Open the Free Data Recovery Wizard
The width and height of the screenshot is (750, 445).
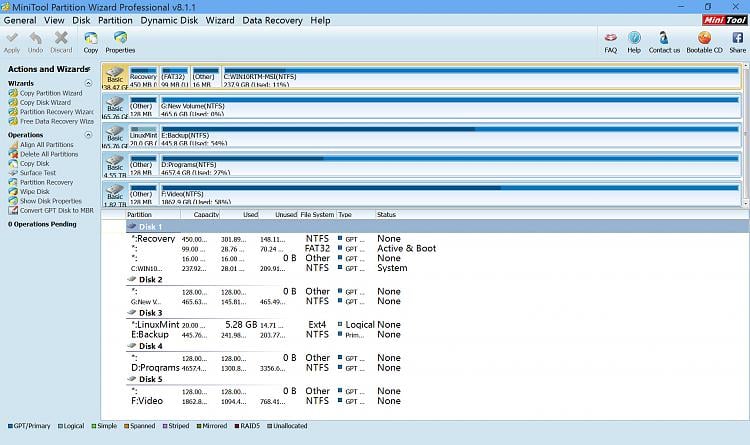pos(51,121)
